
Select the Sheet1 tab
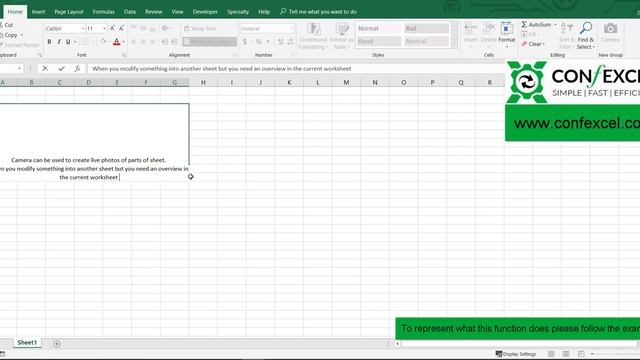click(27, 342)
